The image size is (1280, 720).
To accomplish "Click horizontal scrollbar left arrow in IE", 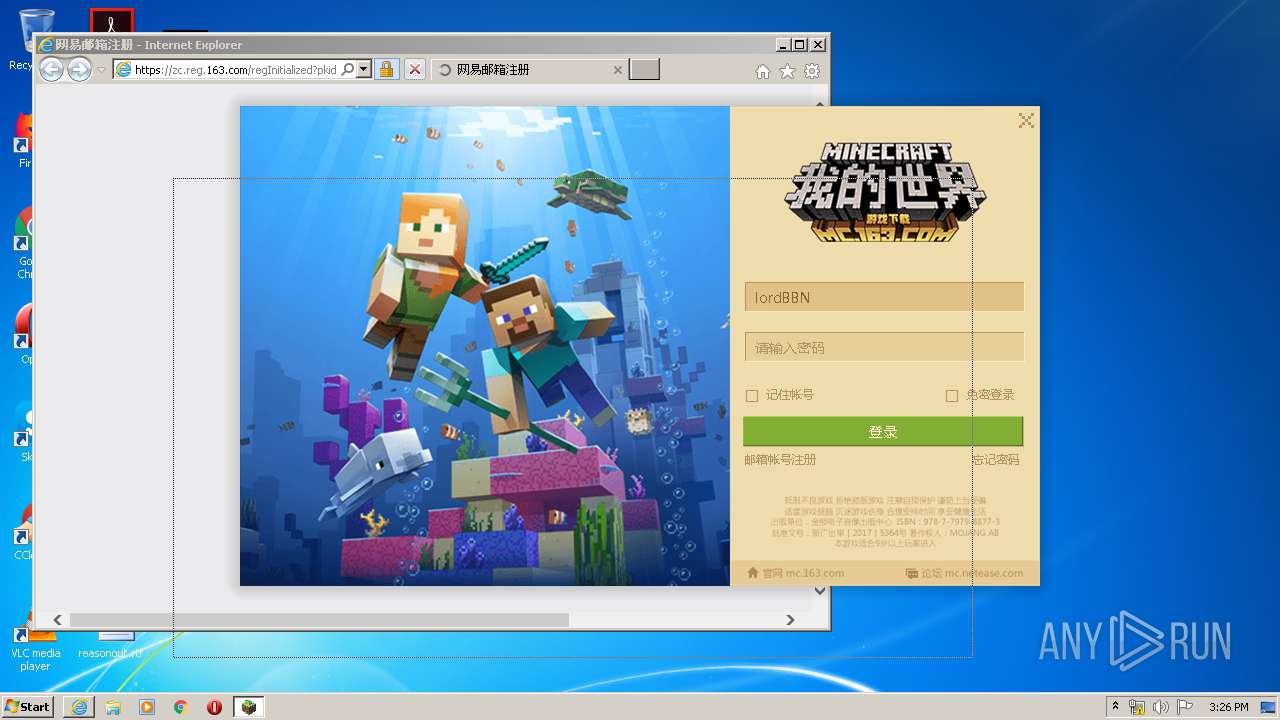I will tap(58, 620).
